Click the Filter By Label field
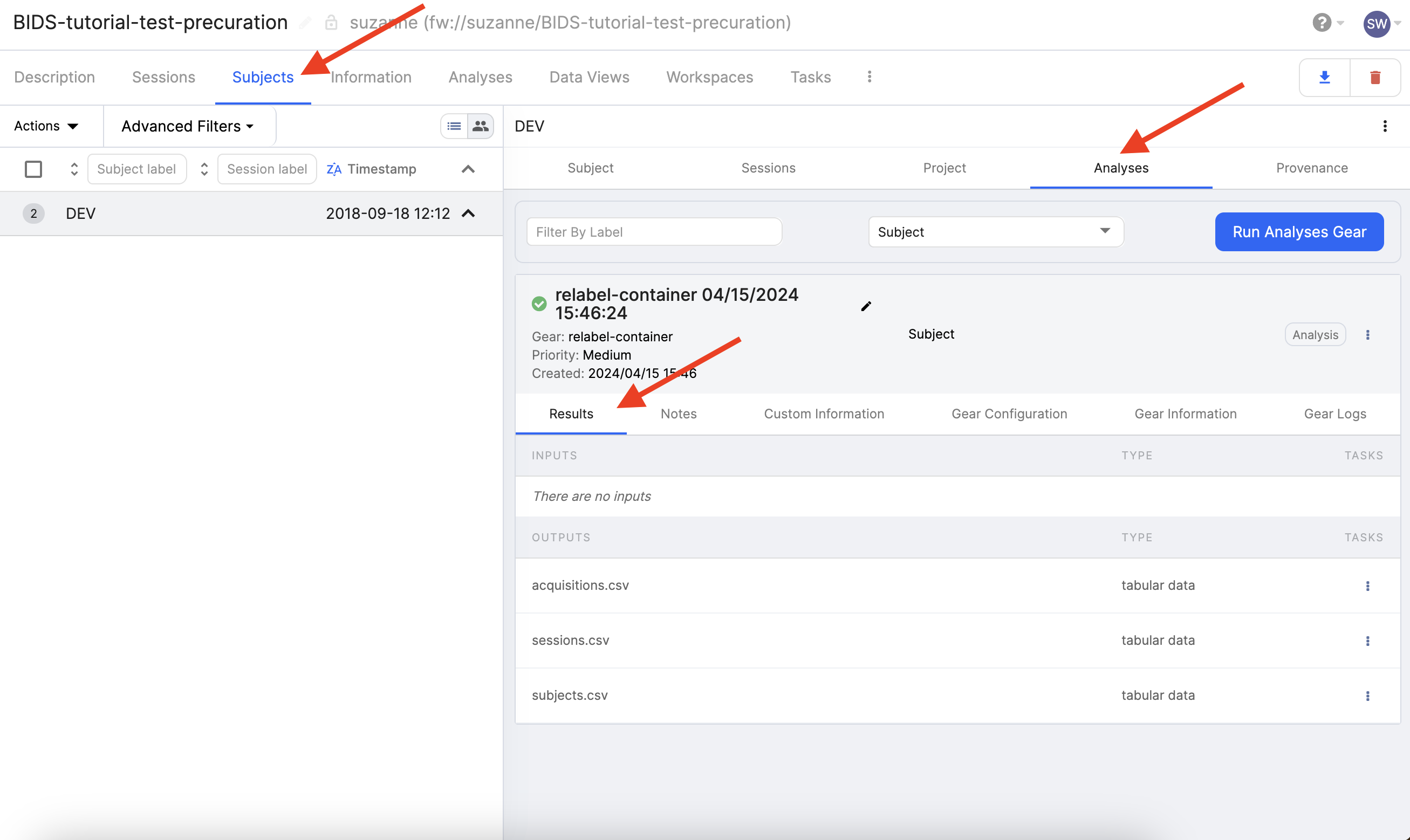 [x=654, y=232]
